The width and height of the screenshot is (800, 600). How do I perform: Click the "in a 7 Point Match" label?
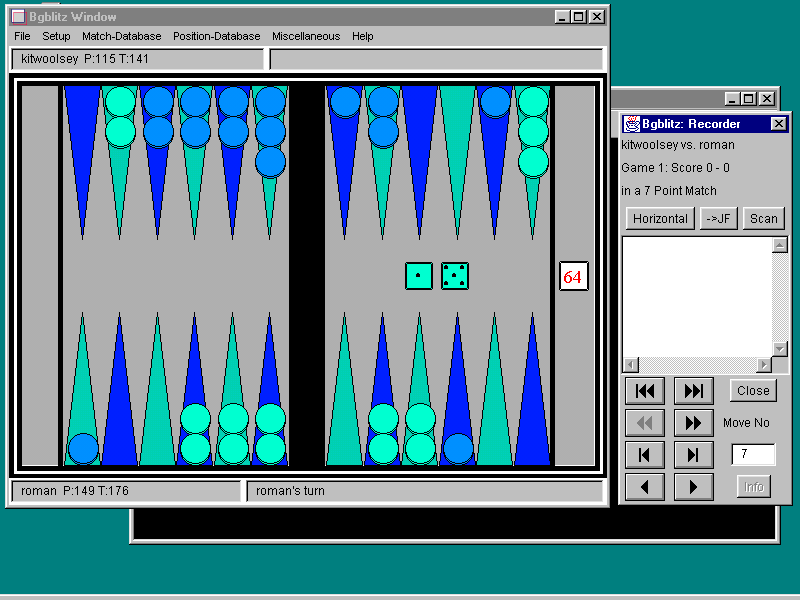point(669,191)
